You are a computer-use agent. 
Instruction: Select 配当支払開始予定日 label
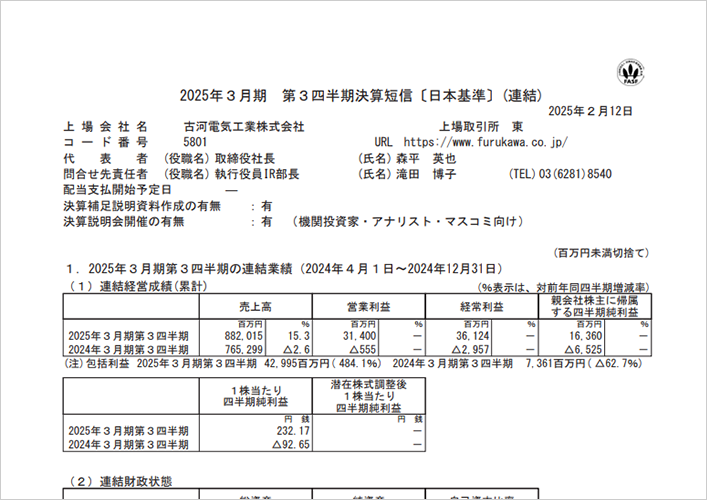tap(117, 190)
